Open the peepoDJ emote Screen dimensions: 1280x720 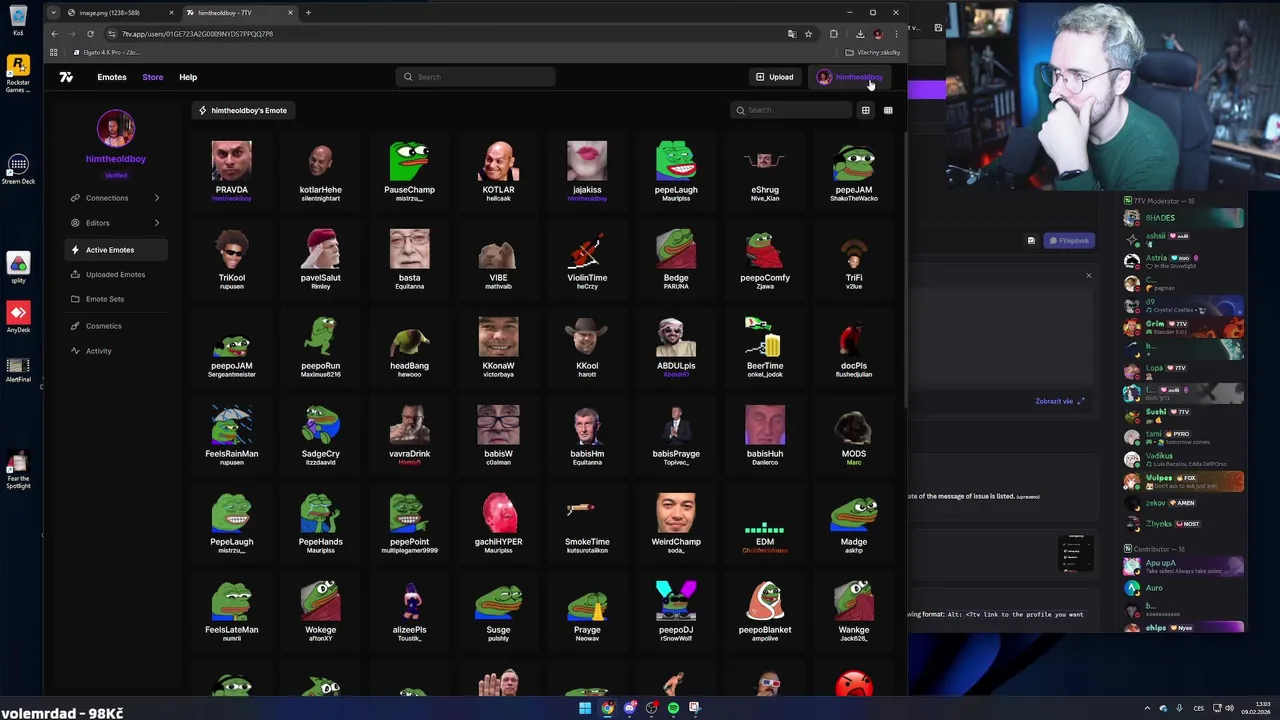coord(676,611)
